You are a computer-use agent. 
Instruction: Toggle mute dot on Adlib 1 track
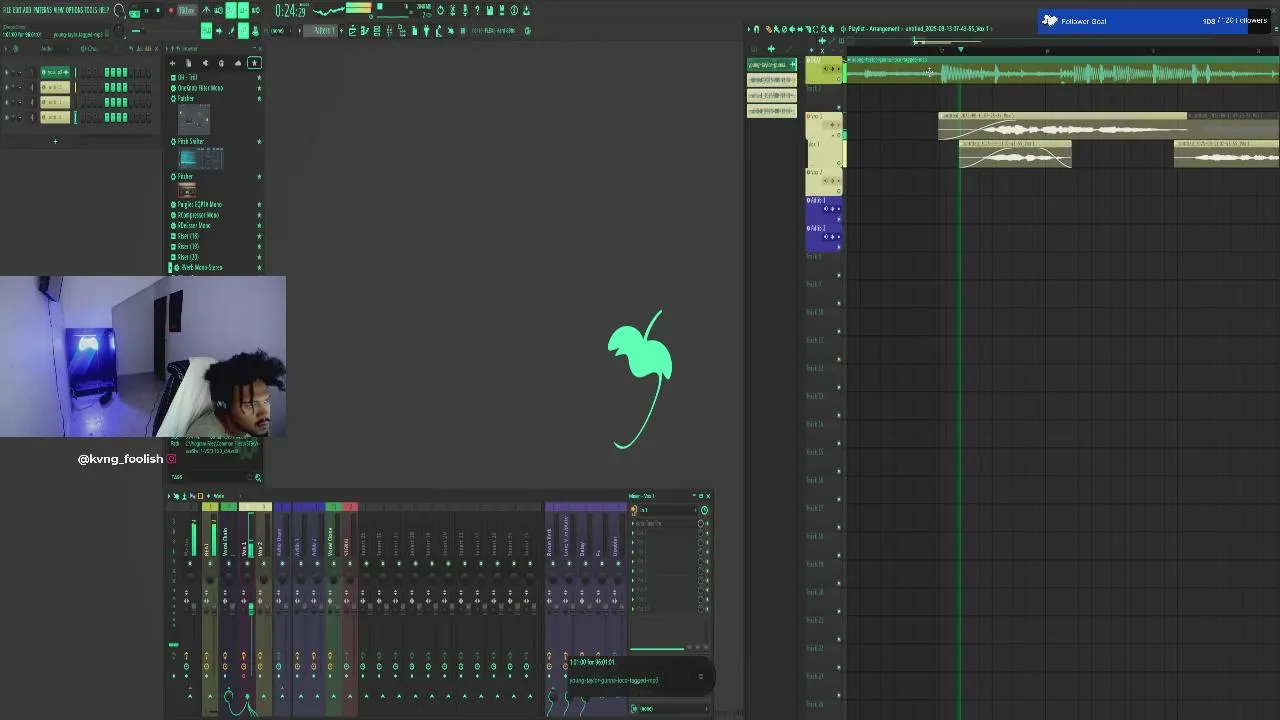pos(839,220)
